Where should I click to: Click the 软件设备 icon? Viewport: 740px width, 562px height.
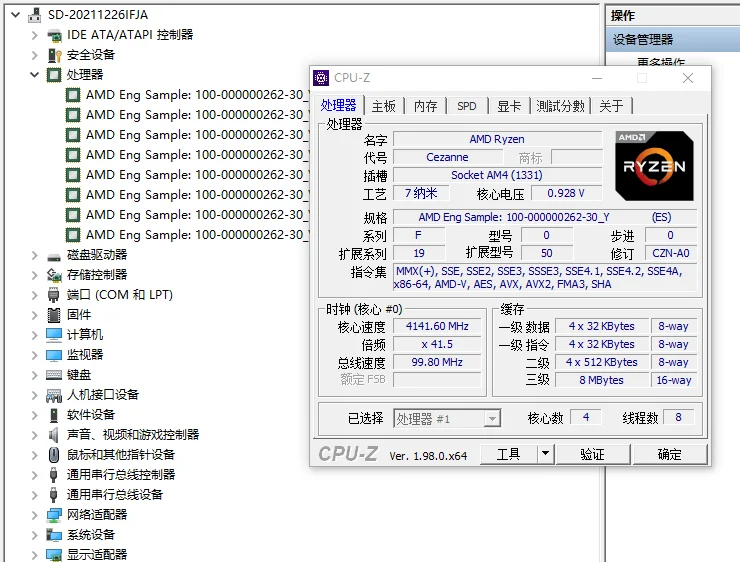tap(54, 415)
